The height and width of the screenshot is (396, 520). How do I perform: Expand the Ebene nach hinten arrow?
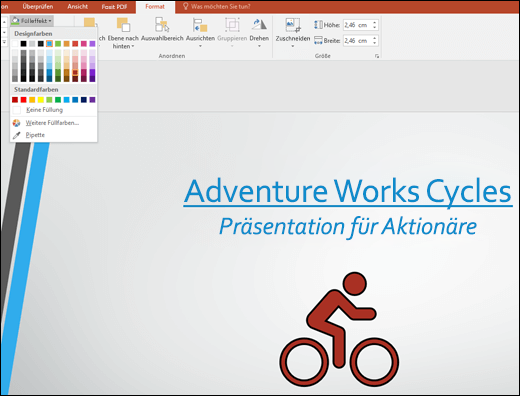tap(133, 47)
